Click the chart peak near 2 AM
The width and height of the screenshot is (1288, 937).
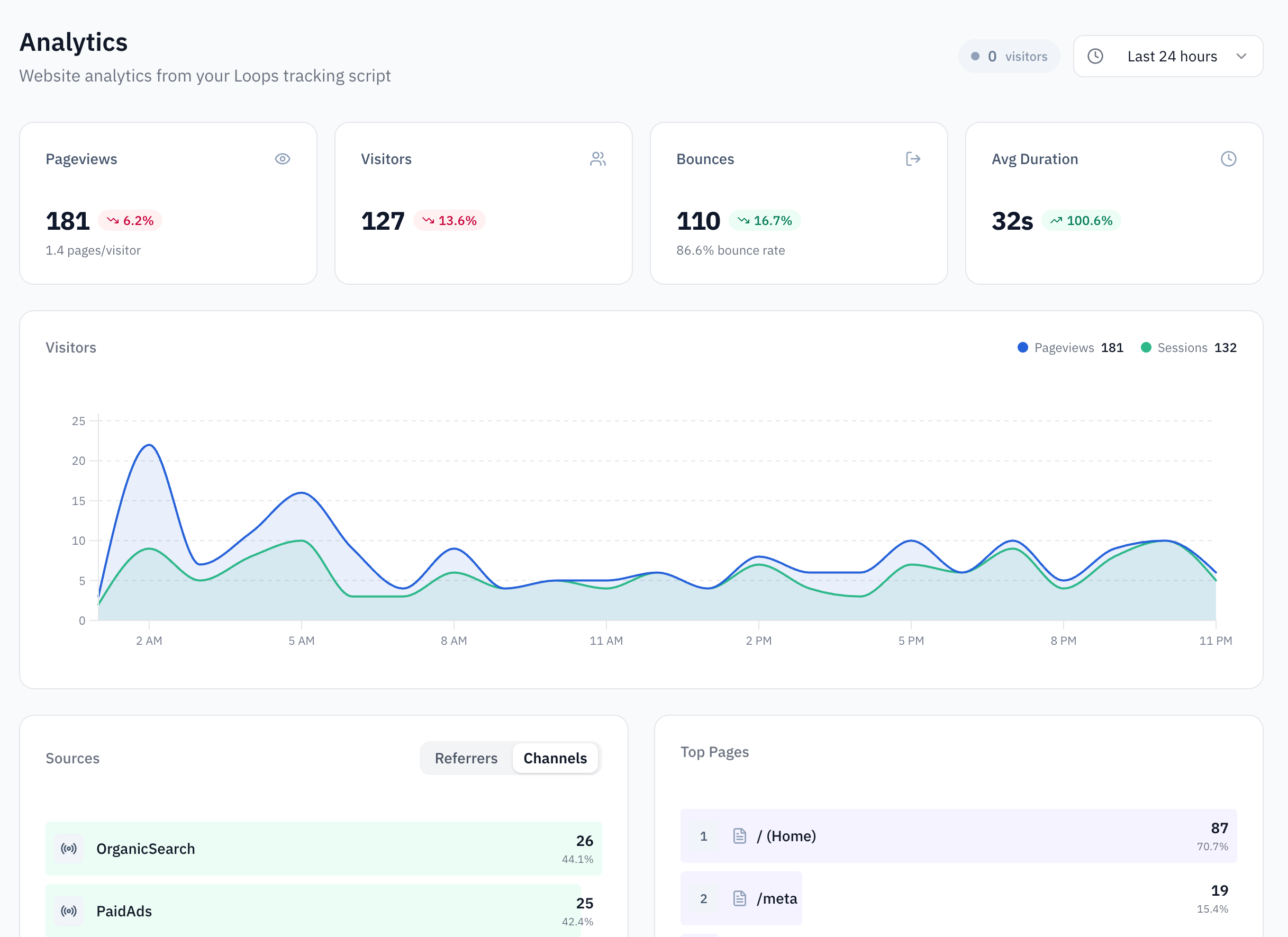pyautogui.click(x=149, y=446)
